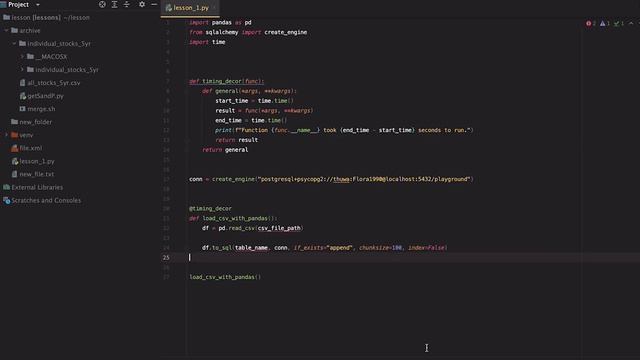The width and height of the screenshot is (640, 360).
Task: Select the new_file.txt file
Action: click(x=37, y=174)
